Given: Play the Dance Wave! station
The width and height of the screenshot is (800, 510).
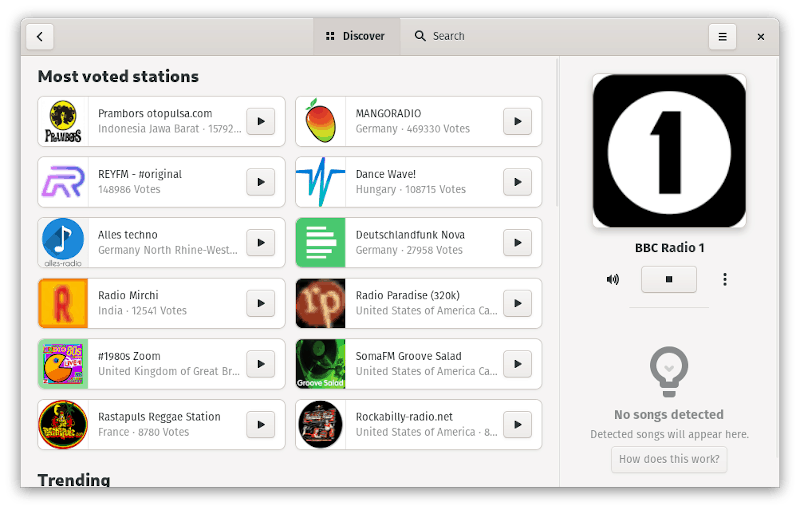Looking at the screenshot, I should pos(517,182).
